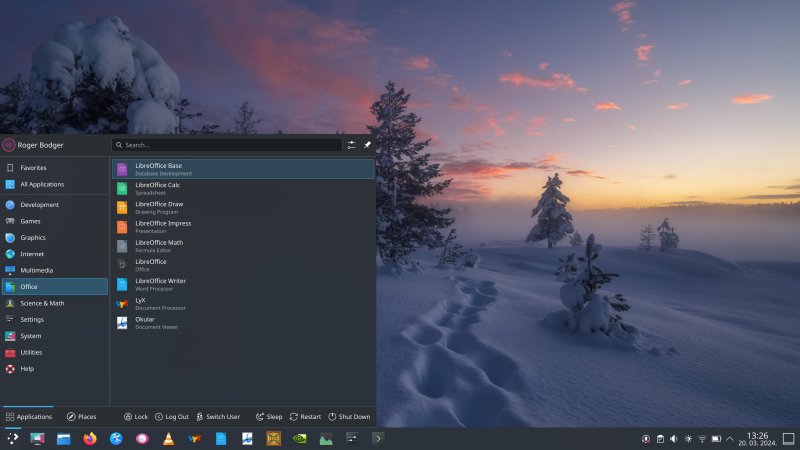Image resolution: width=800 pixels, height=450 pixels.
Task: Launch LyX document processor from list
Action: point(243,304)
